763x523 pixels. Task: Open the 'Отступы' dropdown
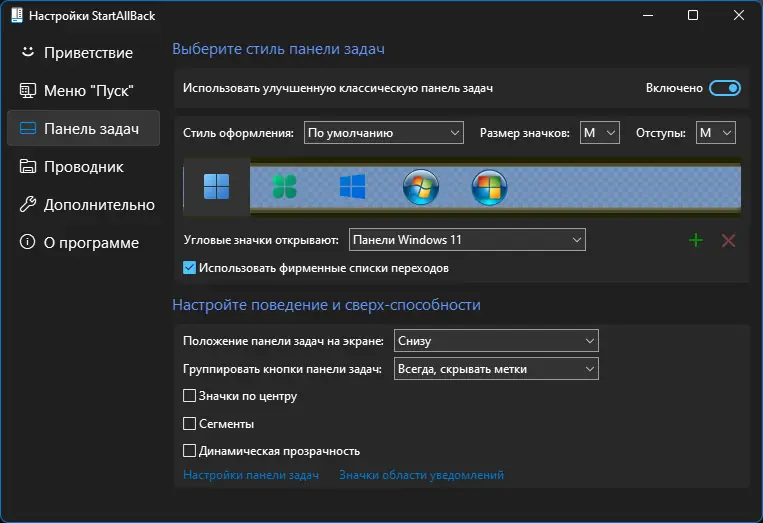coord(715,133)
